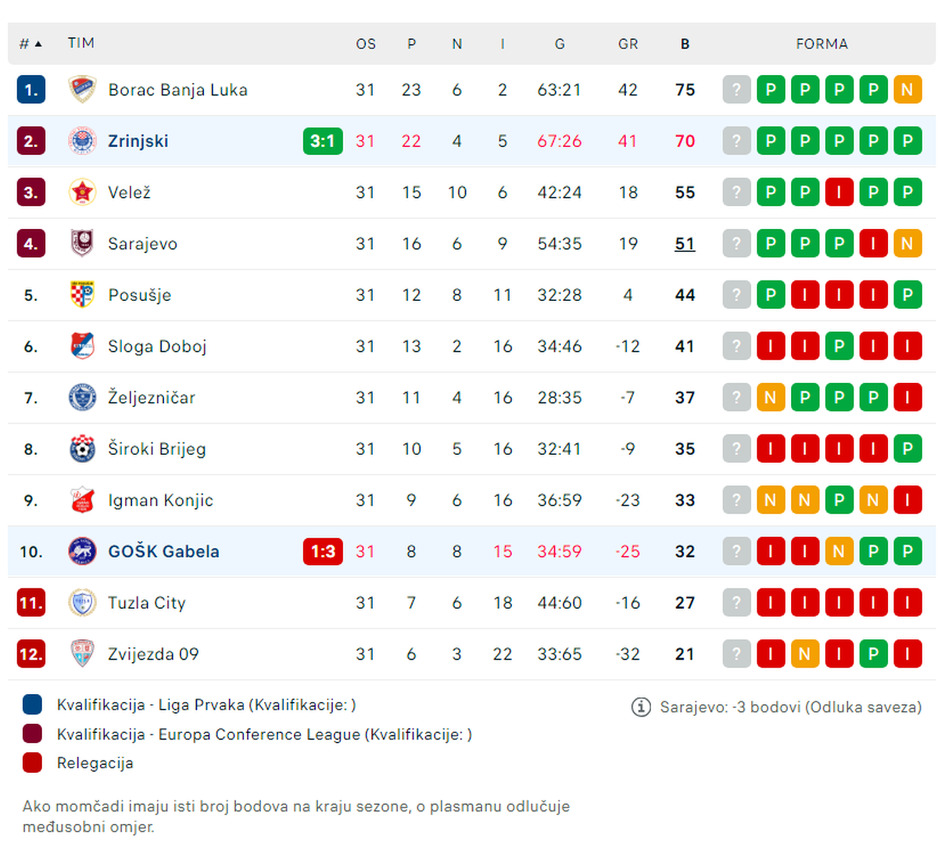Click Borac Banja Luka's orange N form badge
Screen dimensions: 938x841
pos(907,90)
